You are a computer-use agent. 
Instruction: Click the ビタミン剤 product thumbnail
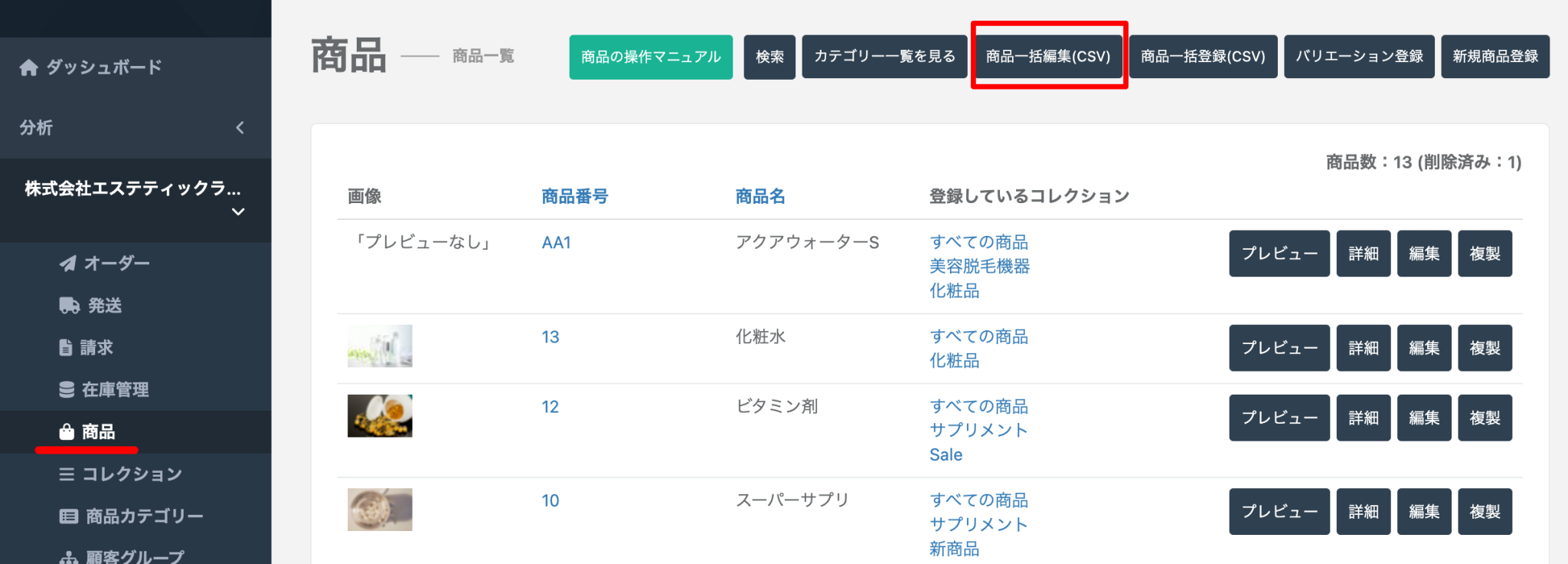point(380,416)
